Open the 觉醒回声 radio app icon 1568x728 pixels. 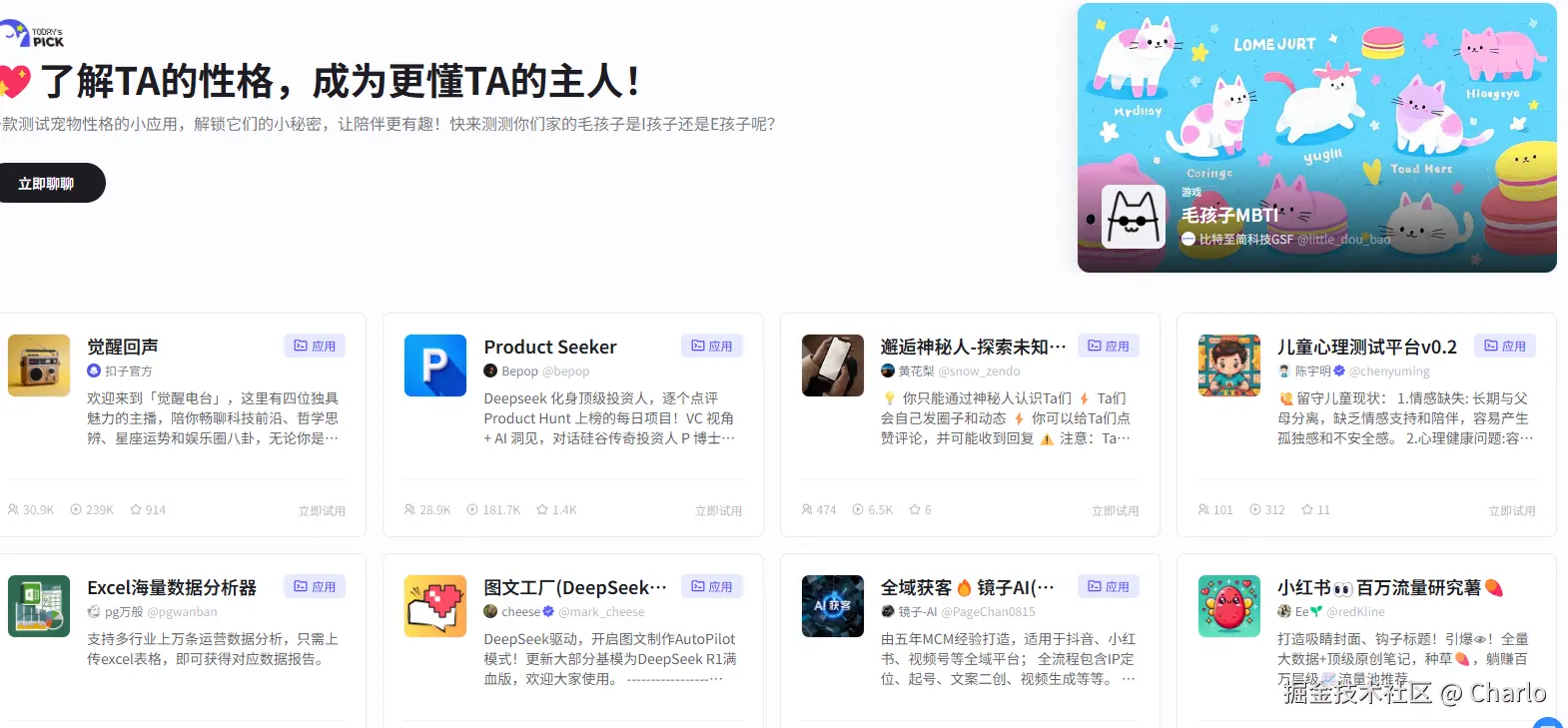(39, 365)
